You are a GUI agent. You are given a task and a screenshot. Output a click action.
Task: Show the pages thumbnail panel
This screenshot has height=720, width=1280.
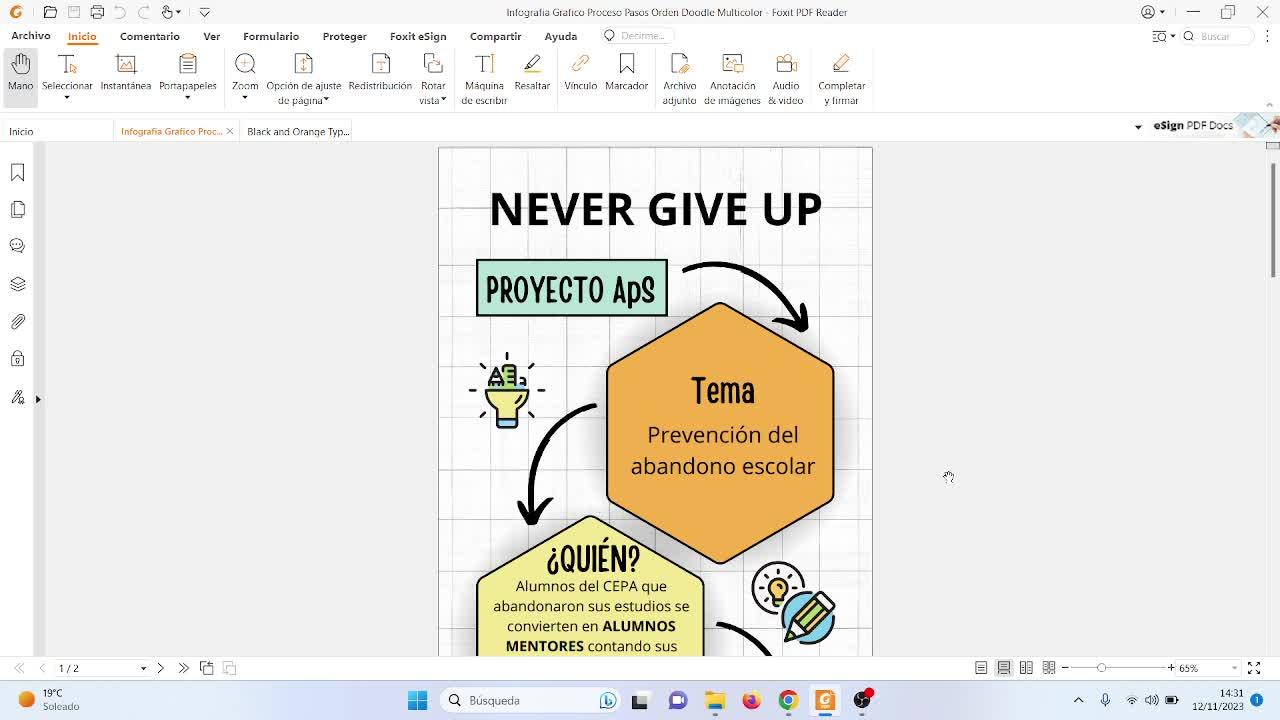click(x=17, y=209)
